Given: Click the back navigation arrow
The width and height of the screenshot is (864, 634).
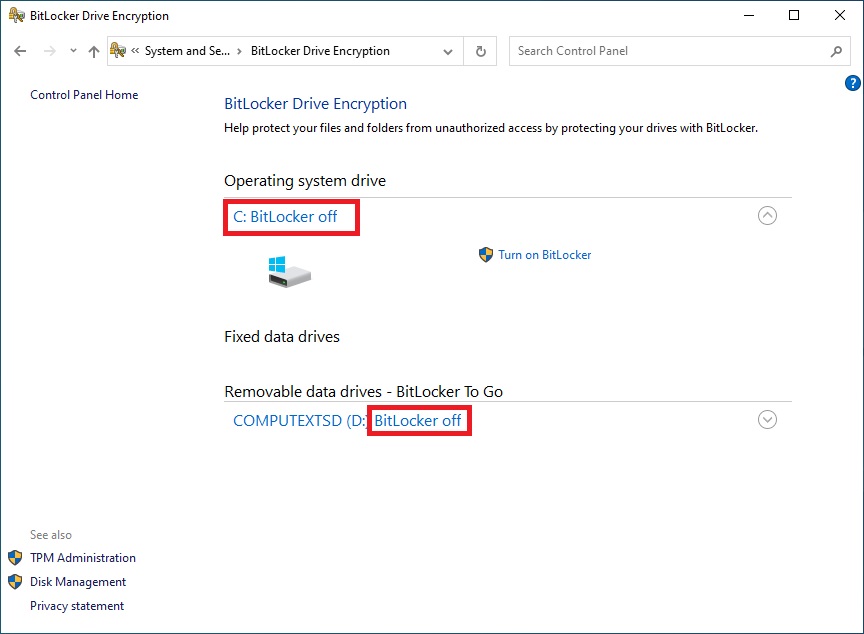Looking at the screenshot, I should [20, 50].
